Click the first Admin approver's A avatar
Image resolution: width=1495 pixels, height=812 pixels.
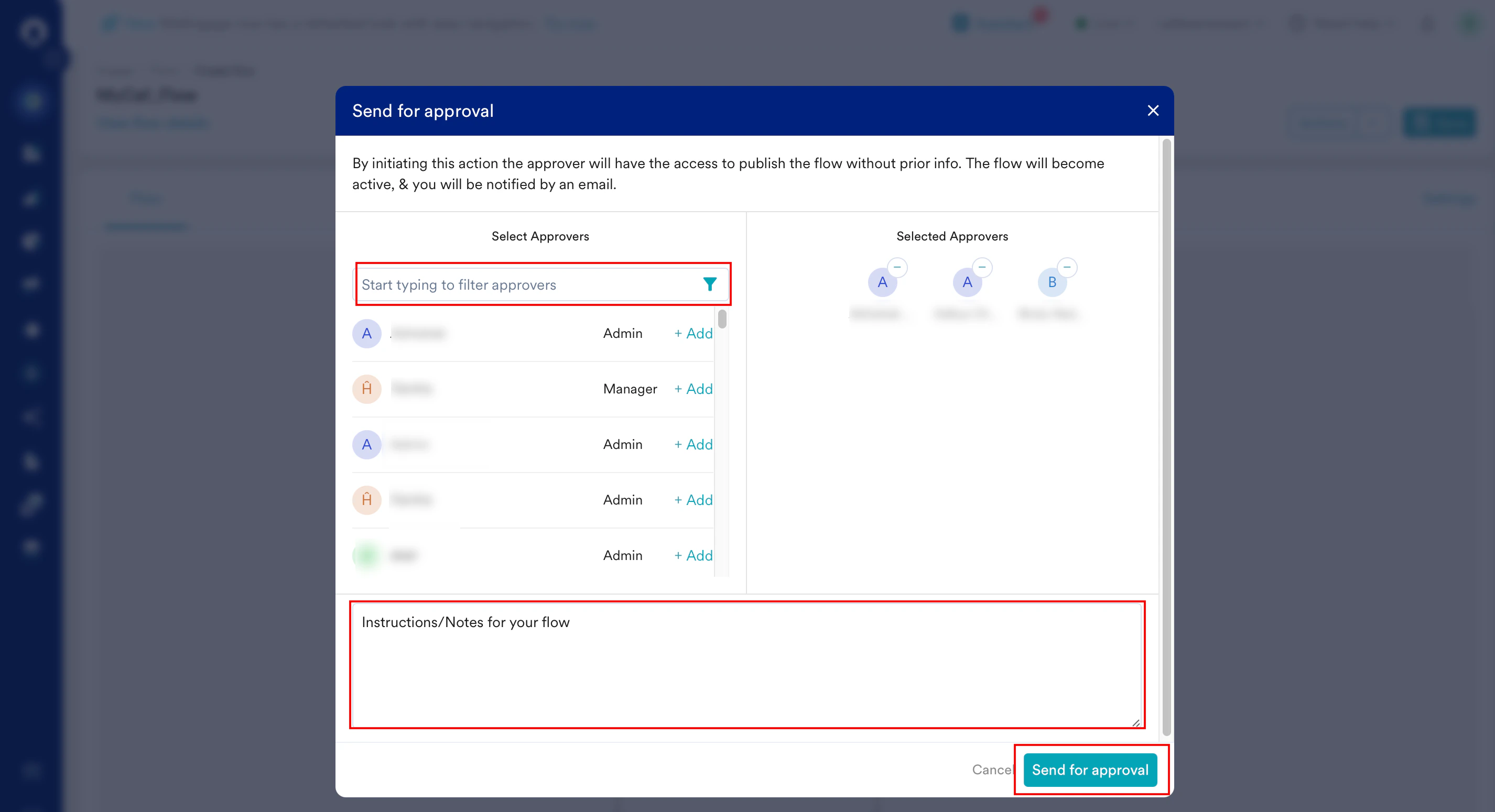pos(367,334)
